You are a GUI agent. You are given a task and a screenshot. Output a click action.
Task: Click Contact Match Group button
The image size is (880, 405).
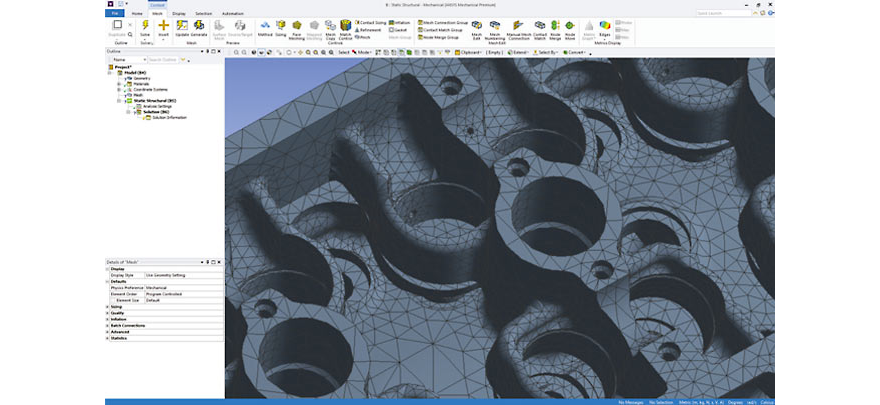tap(439, 30)
